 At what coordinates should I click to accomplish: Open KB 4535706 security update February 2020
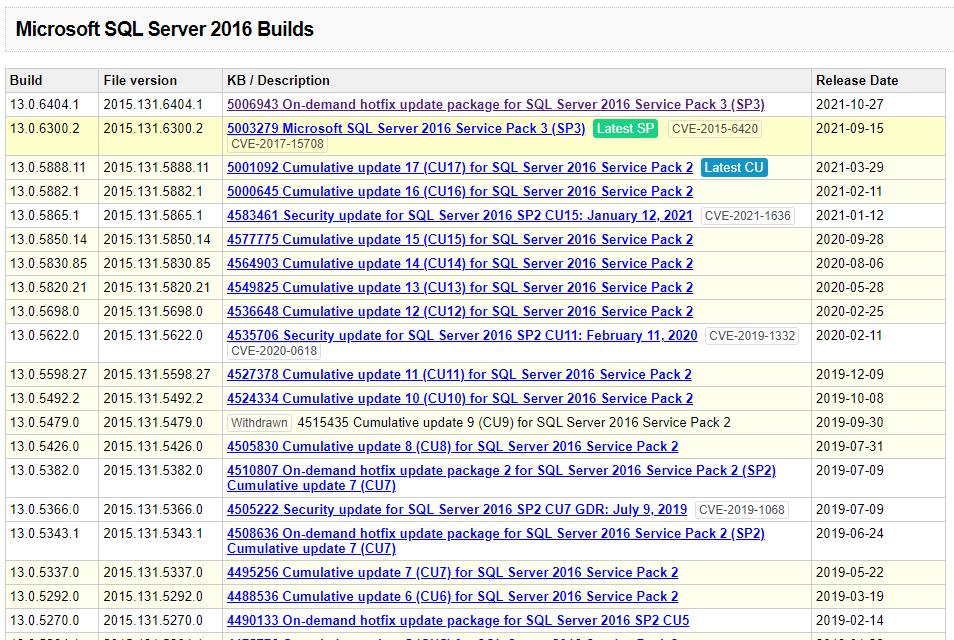coord(462,336)
